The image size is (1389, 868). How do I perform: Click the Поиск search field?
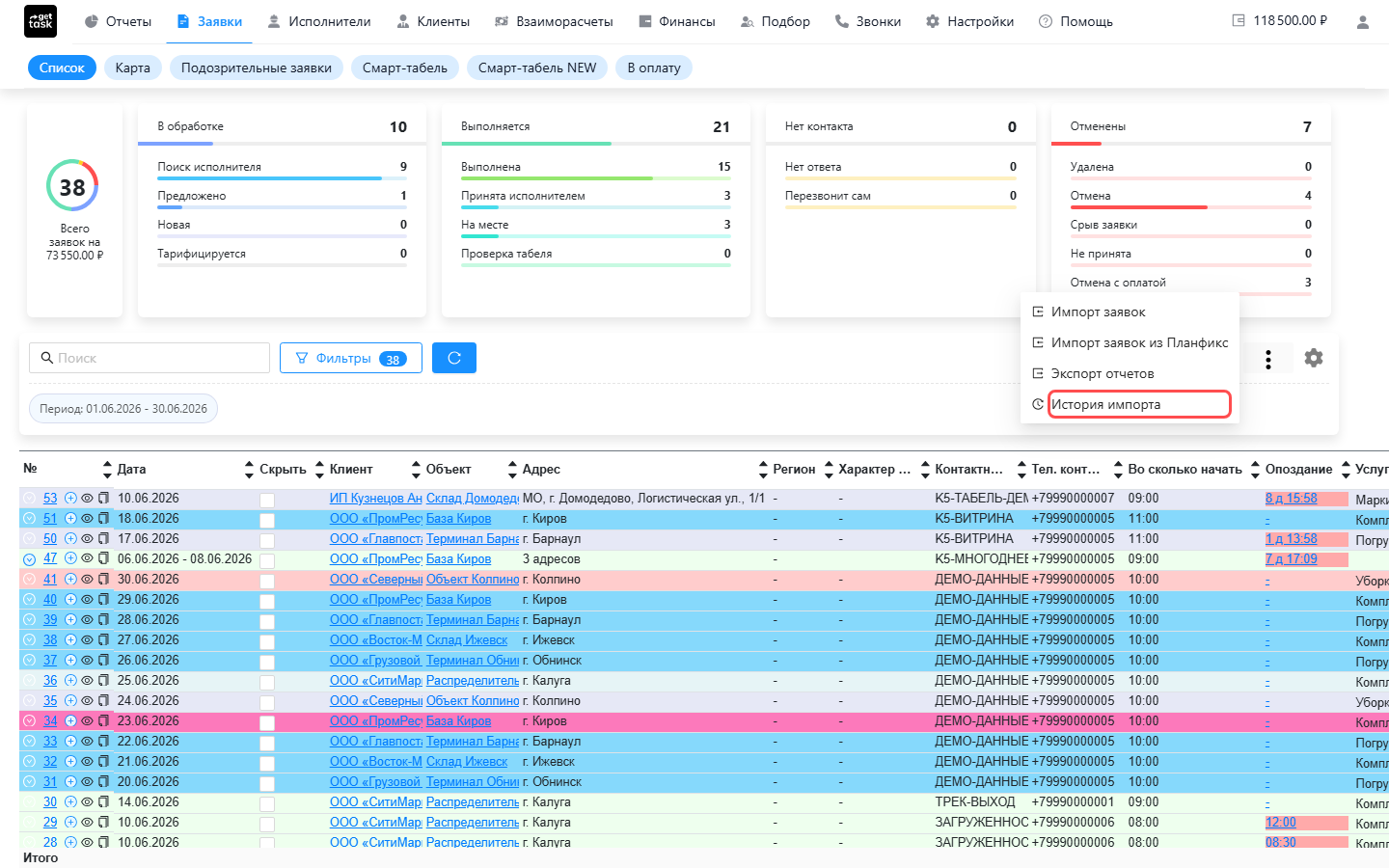pos(150,358)
